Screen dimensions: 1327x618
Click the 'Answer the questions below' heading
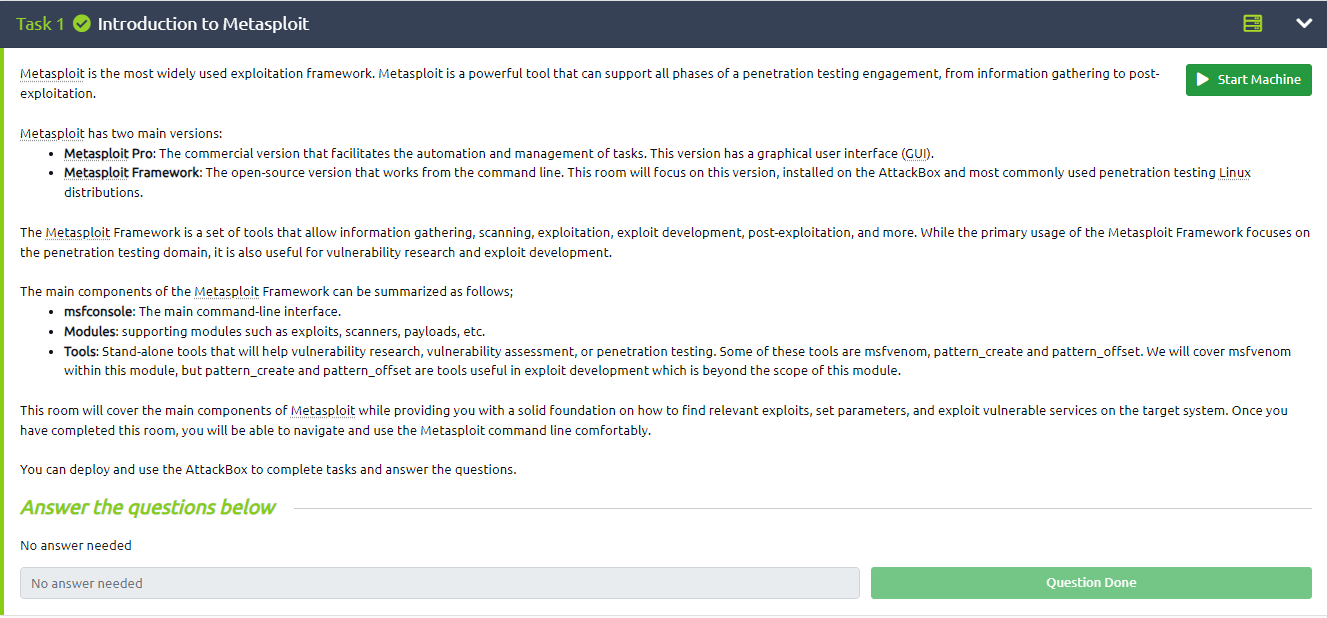148,507
